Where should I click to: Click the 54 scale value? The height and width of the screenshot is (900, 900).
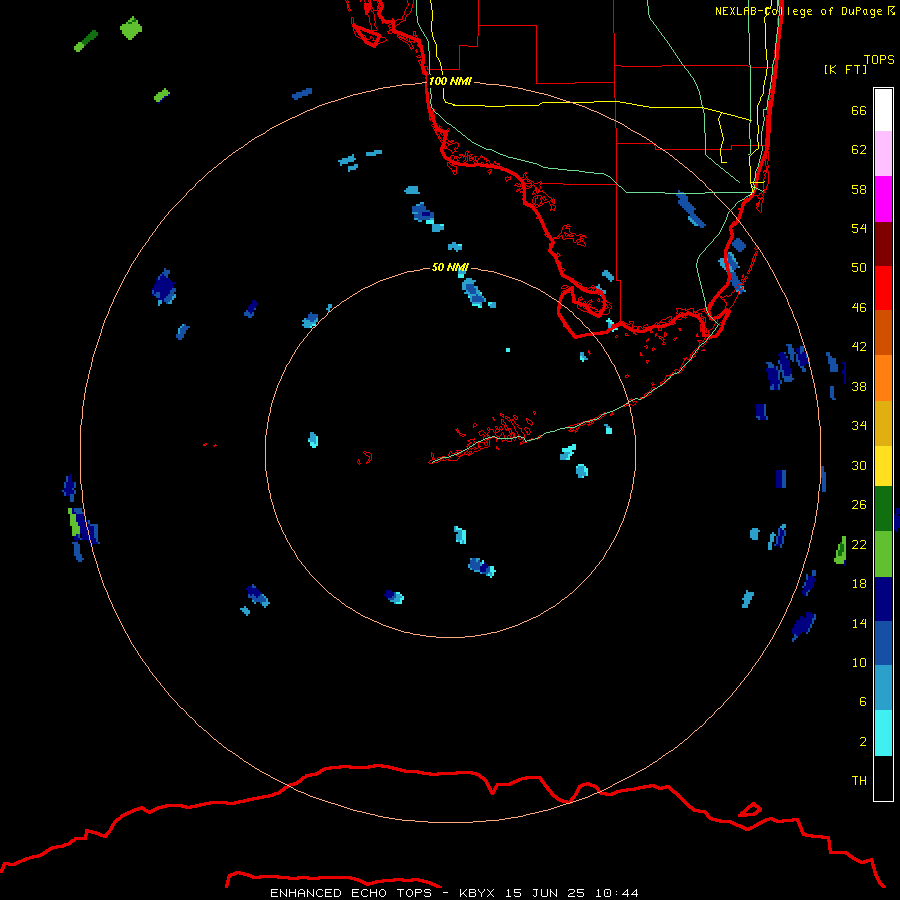tap(859, 228)
